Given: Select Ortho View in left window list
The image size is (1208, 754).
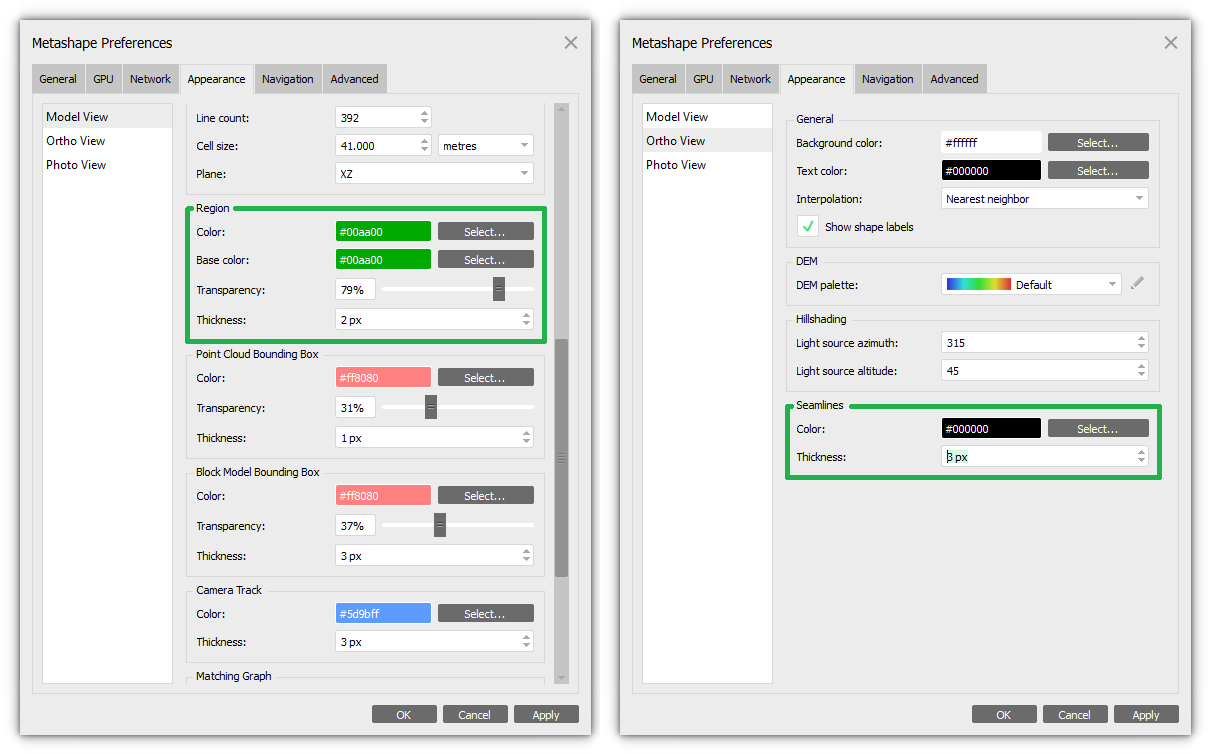Looking at the screenshot, I should [107, 141].
